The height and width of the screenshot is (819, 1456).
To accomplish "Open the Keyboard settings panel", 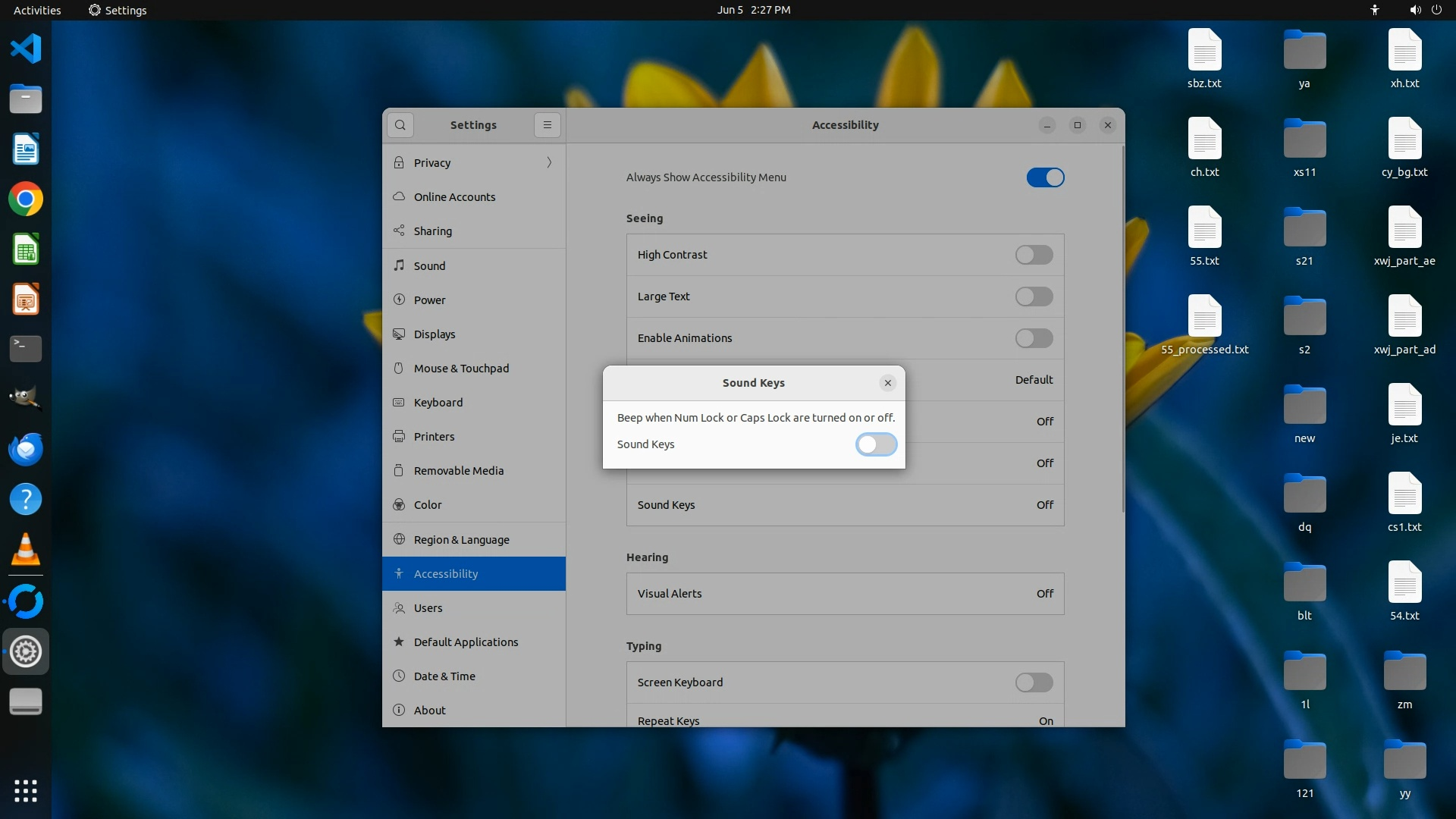I will (438, 403).
